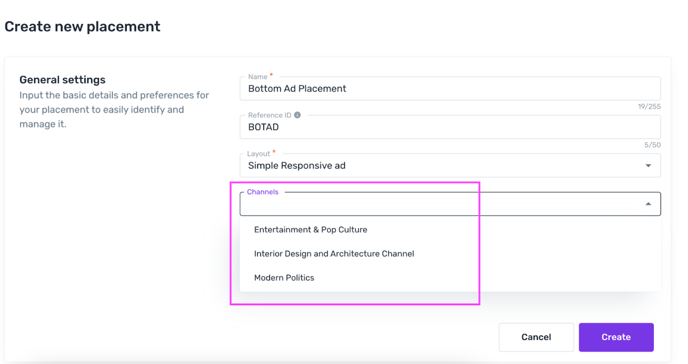Click the General settings section title
Screen dimensions: 688x364
[x=62, y=80]
